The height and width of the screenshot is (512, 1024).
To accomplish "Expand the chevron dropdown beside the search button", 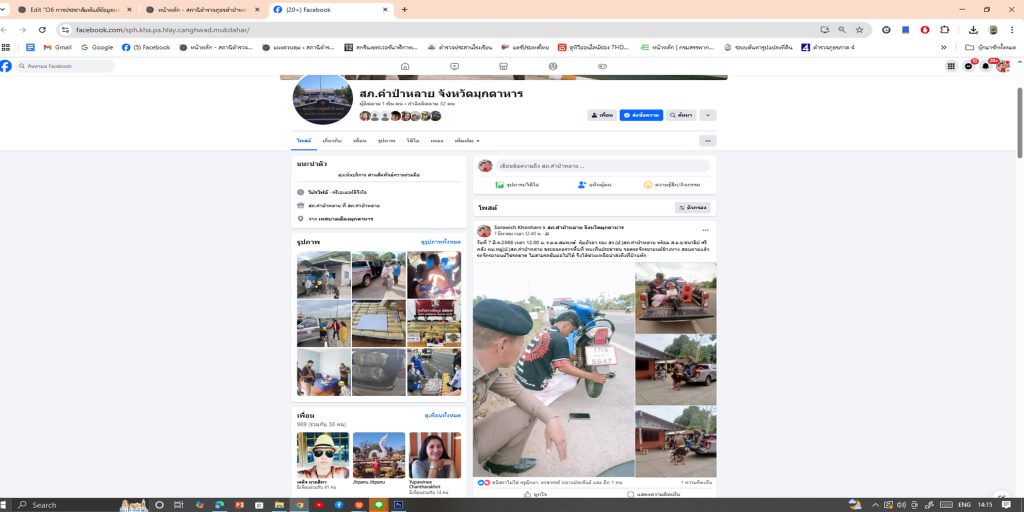I will 708,115.
